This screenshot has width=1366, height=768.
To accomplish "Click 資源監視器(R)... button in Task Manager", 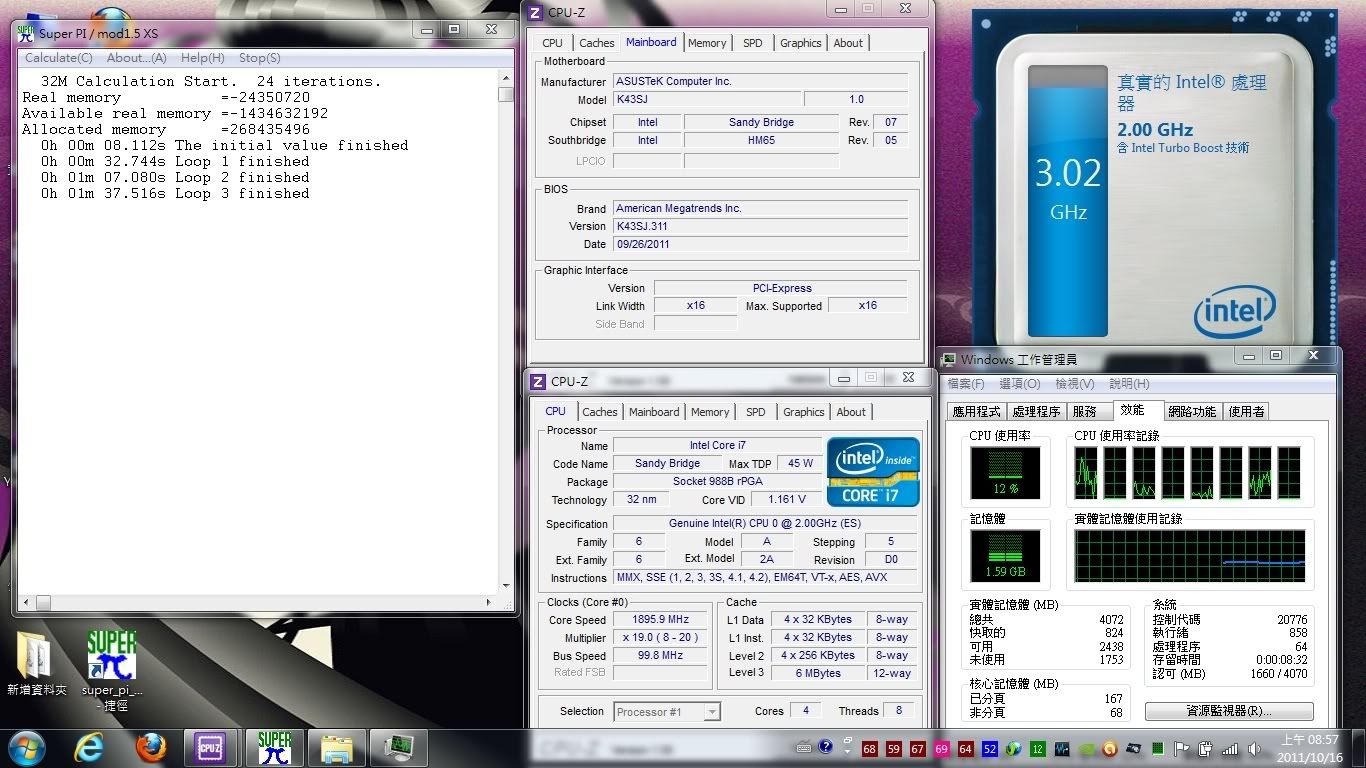I will click(x=1229, y=712).
